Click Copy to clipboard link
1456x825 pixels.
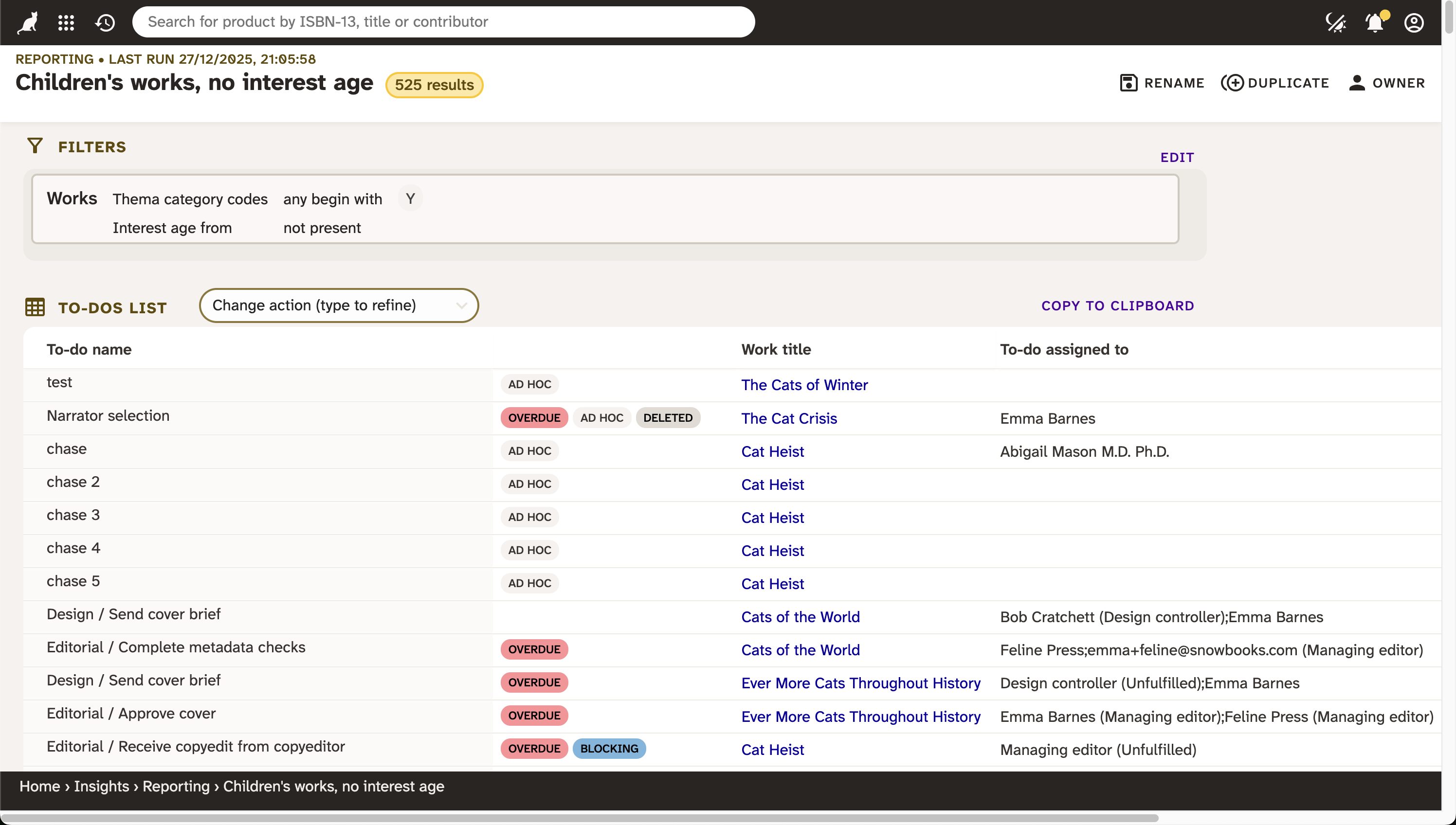[x=1117, y=305]
